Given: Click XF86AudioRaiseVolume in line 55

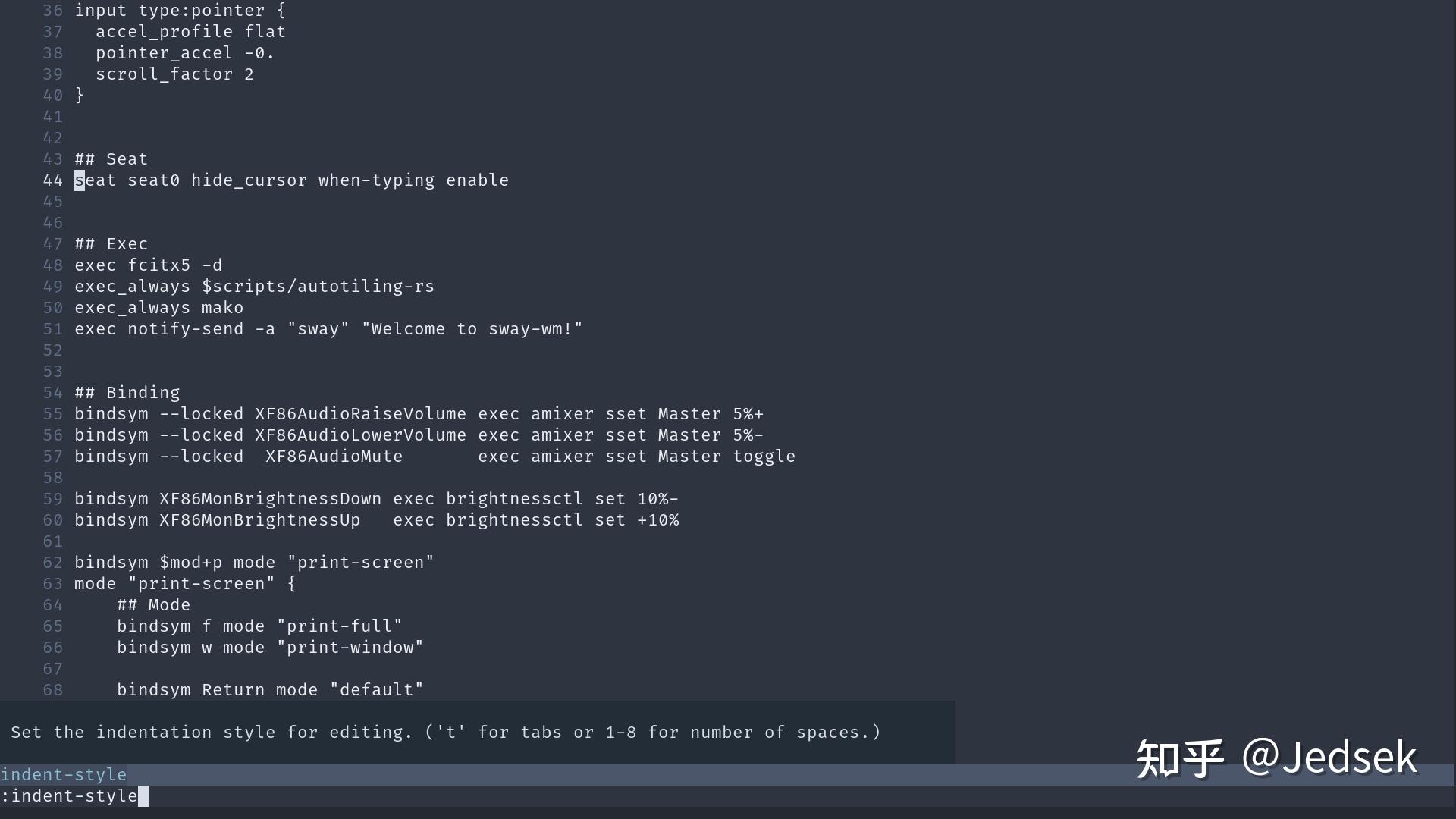Looking at the screenshot, I should coord(360,414).
